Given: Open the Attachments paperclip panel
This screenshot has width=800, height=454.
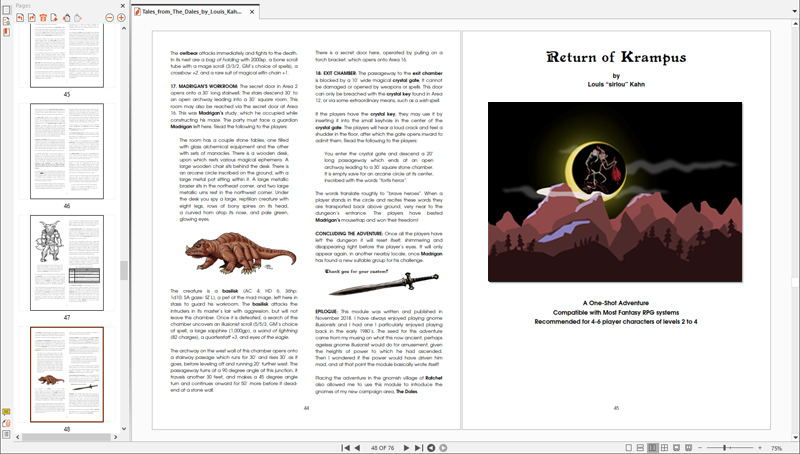Looking at the screenshot, I should pyautogui.click(x=6, y=423).
